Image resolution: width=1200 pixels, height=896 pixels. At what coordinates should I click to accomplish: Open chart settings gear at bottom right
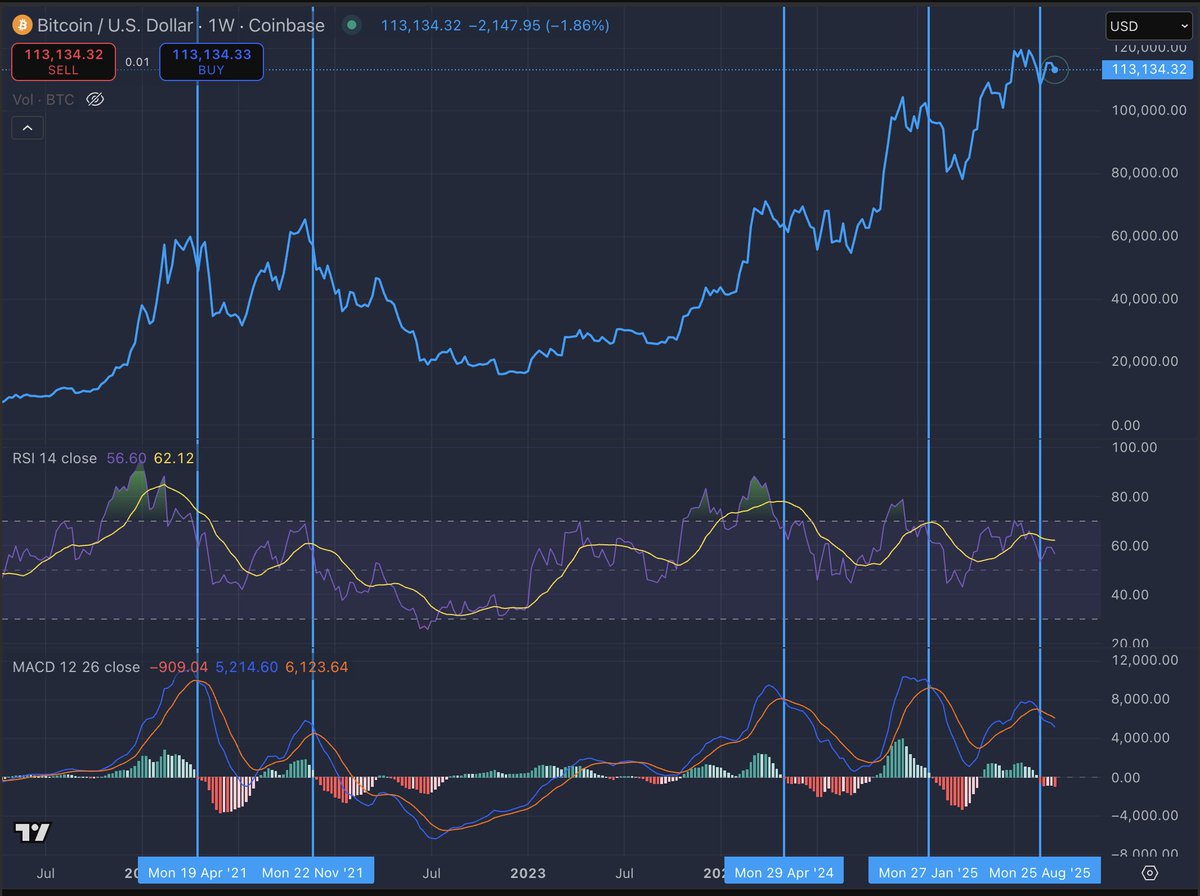1149,872
